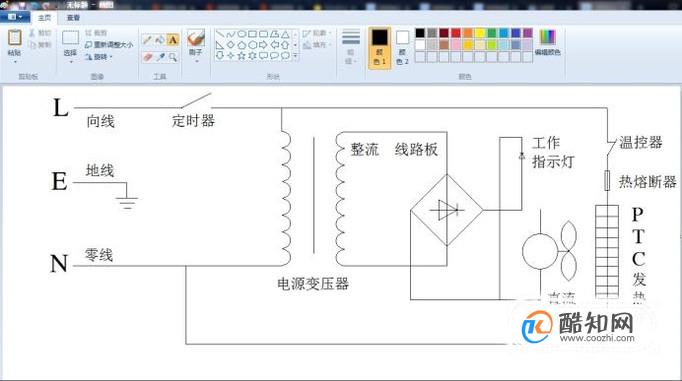
Task: Open Edit colors (编辑颜色)
Action: [x=547, y=42]
